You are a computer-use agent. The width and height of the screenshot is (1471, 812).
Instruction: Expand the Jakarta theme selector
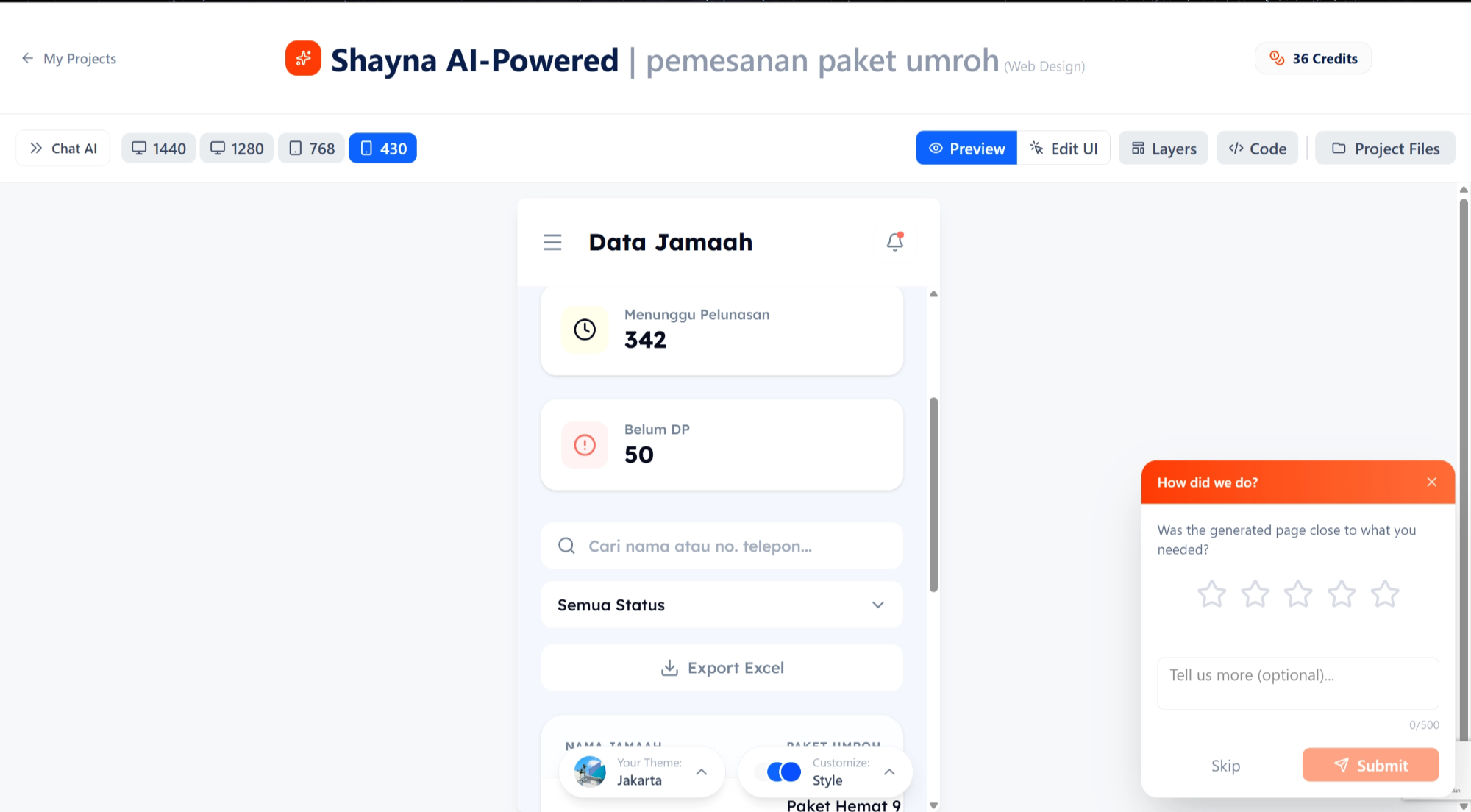click(x=700, y=772)
